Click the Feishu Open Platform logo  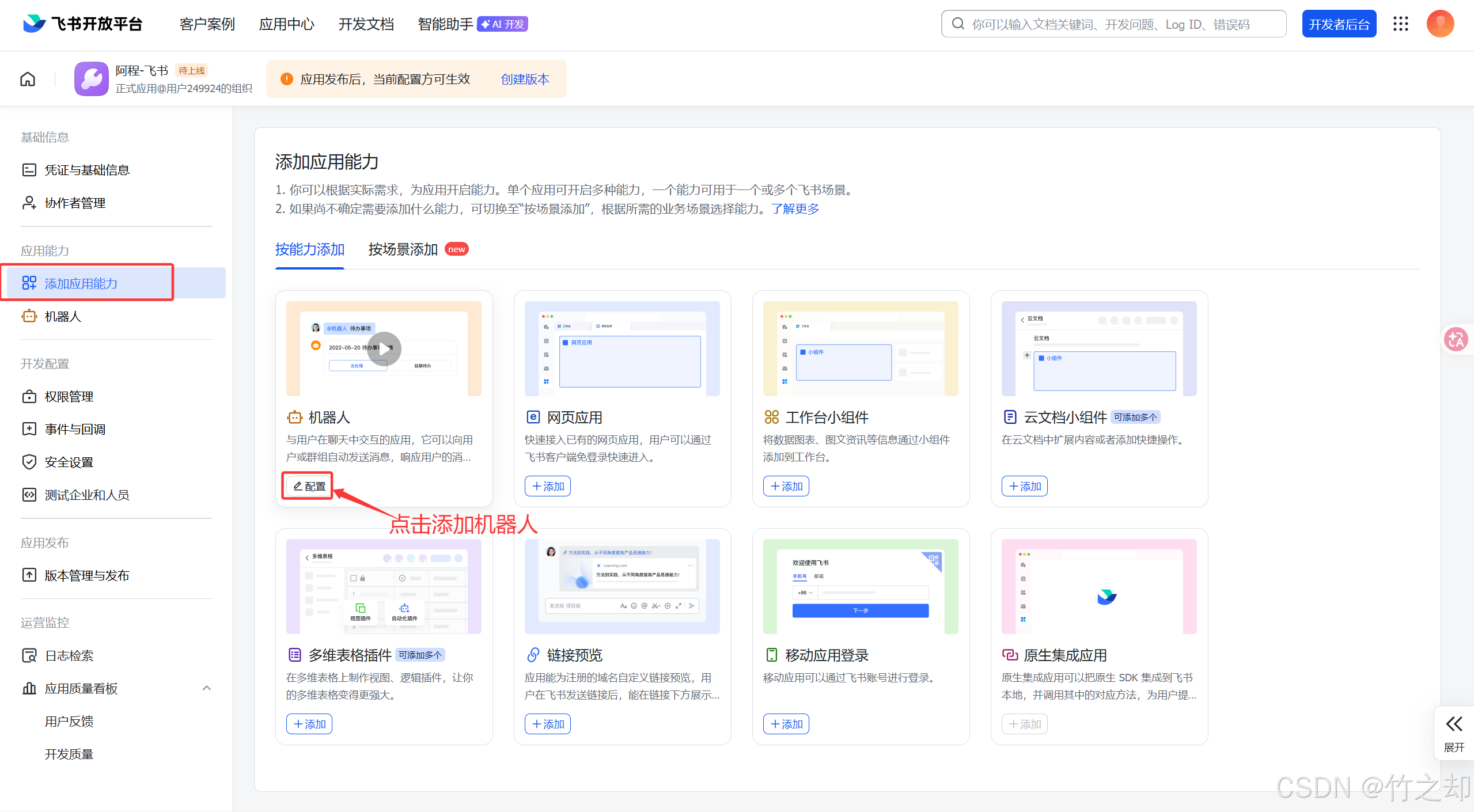point(83,24)
